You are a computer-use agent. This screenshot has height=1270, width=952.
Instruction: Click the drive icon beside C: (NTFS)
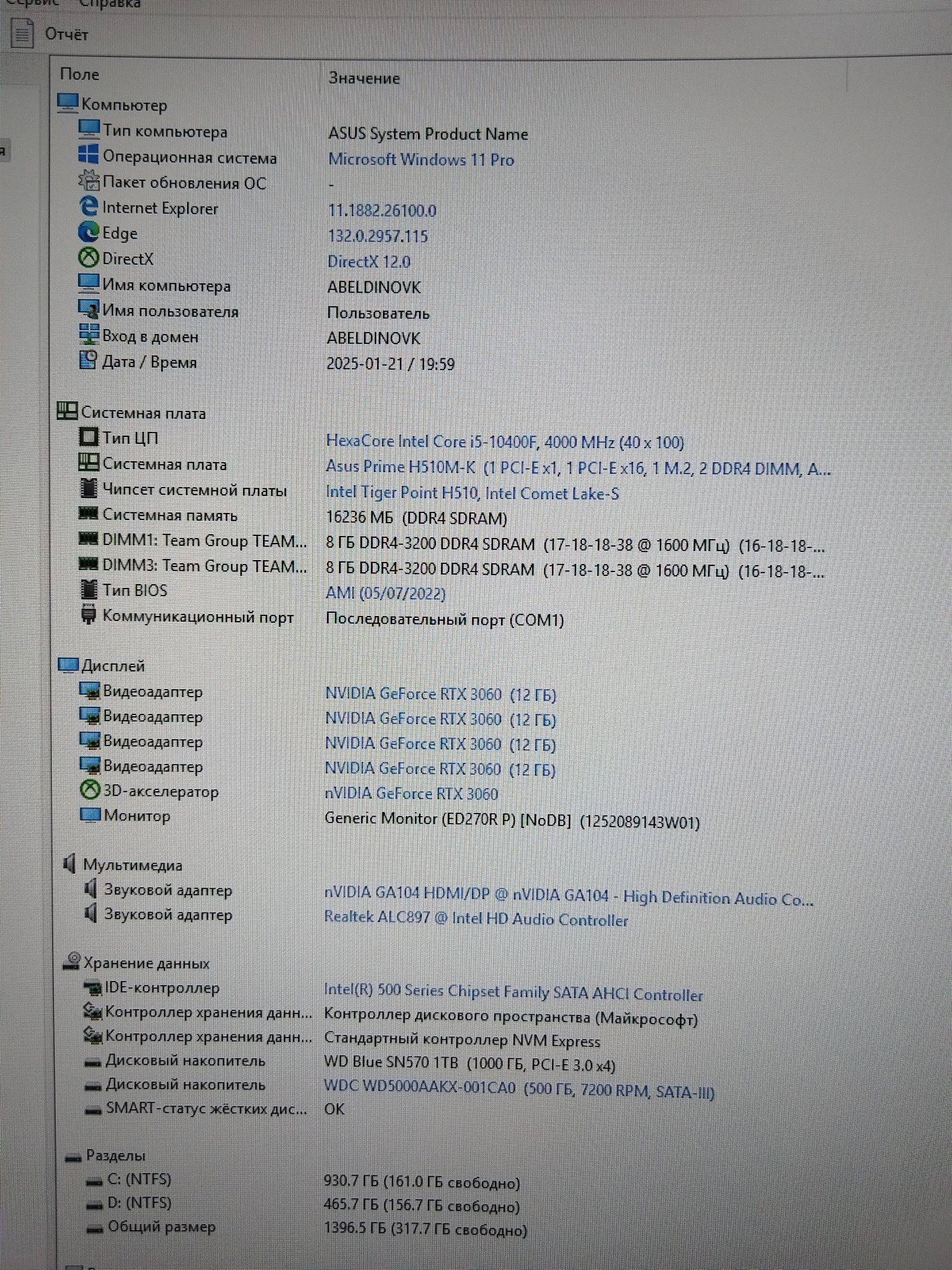(95, 1182)
